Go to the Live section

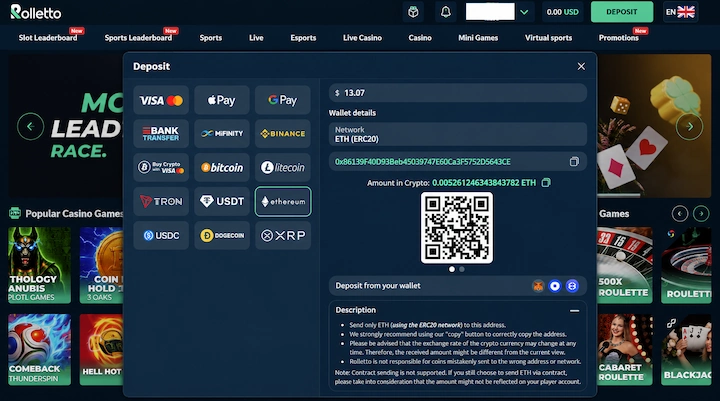pos(256,38)
